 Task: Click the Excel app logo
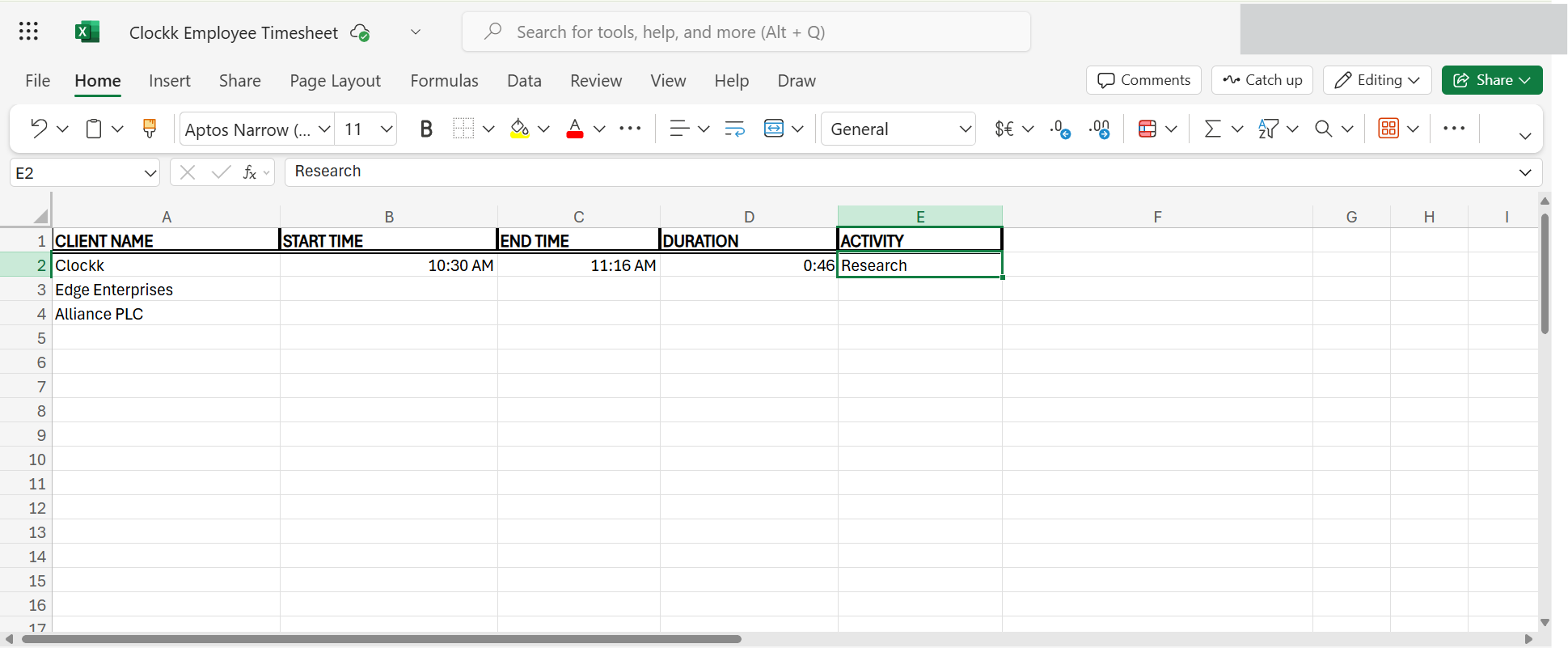[x=87, y=32]
